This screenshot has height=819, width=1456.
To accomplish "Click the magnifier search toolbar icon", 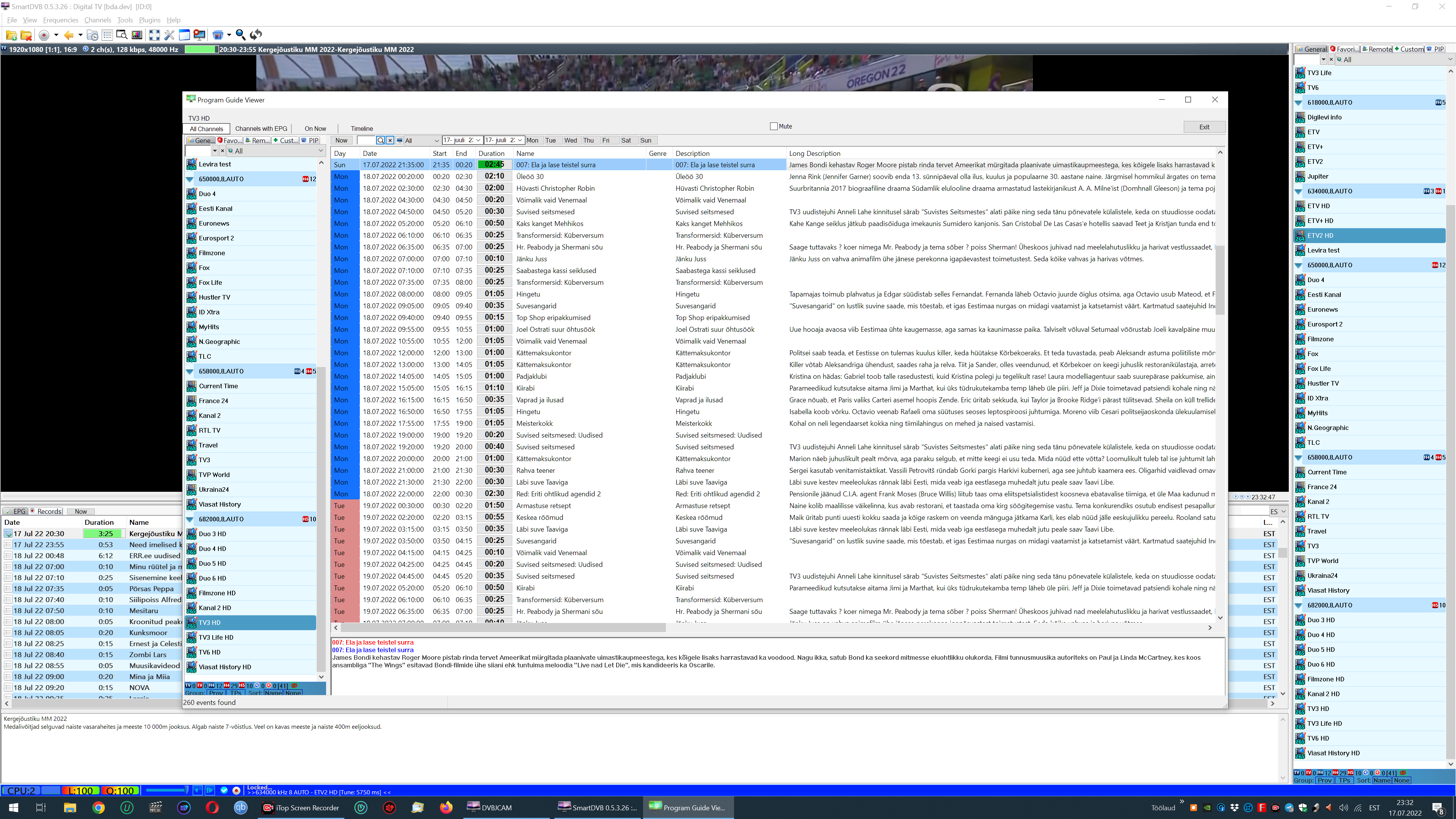I will (240, 35).
